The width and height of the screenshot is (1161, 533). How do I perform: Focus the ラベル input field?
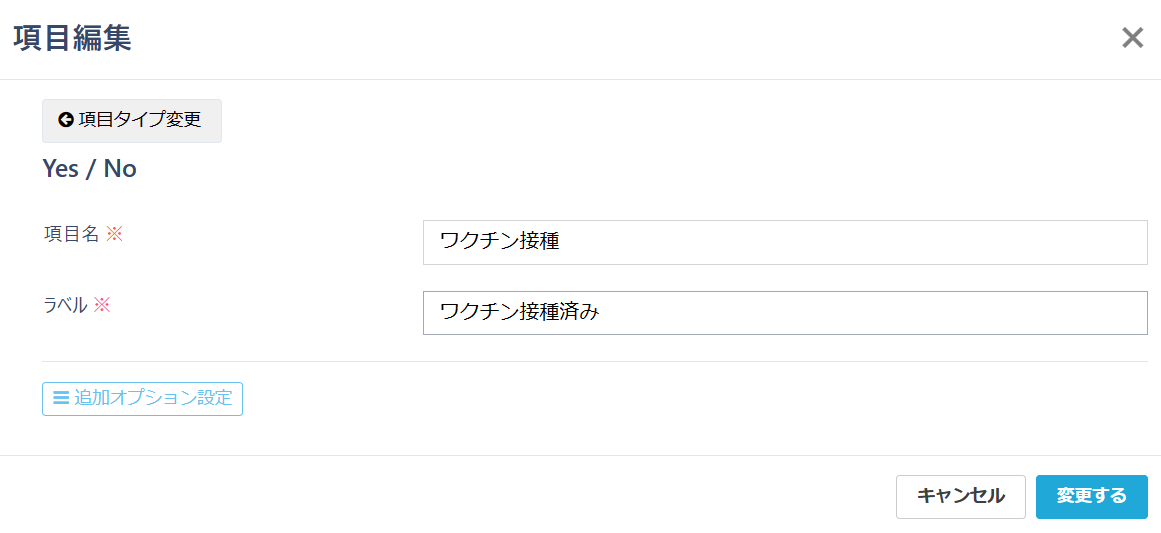785,313
